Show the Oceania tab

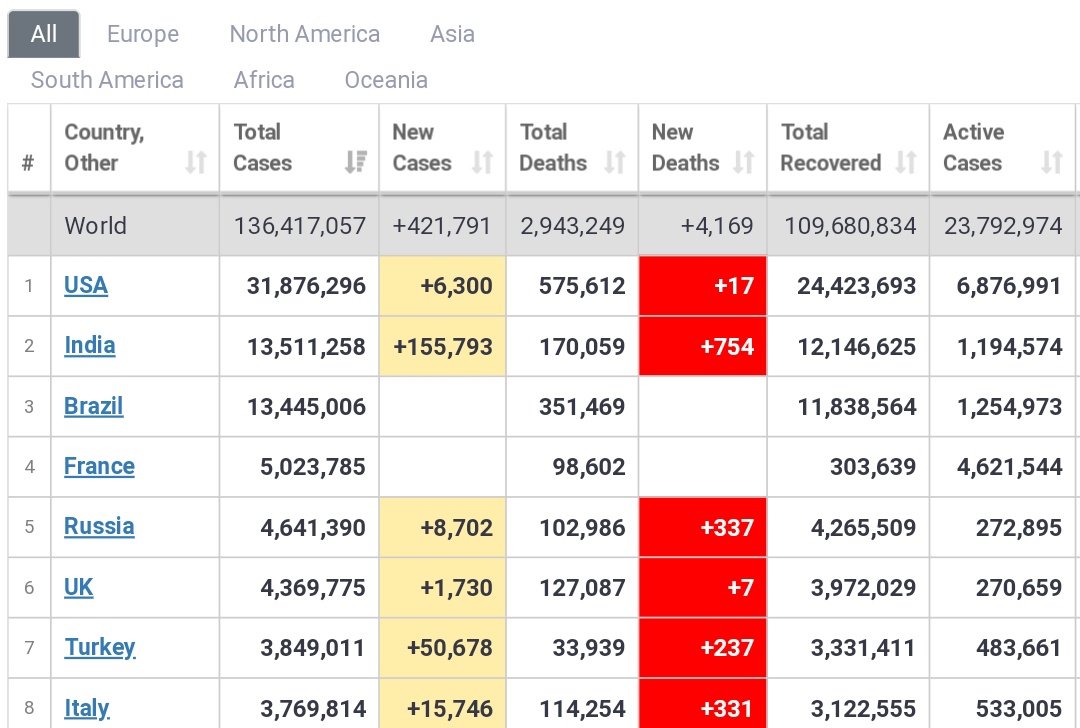point(386,80)
